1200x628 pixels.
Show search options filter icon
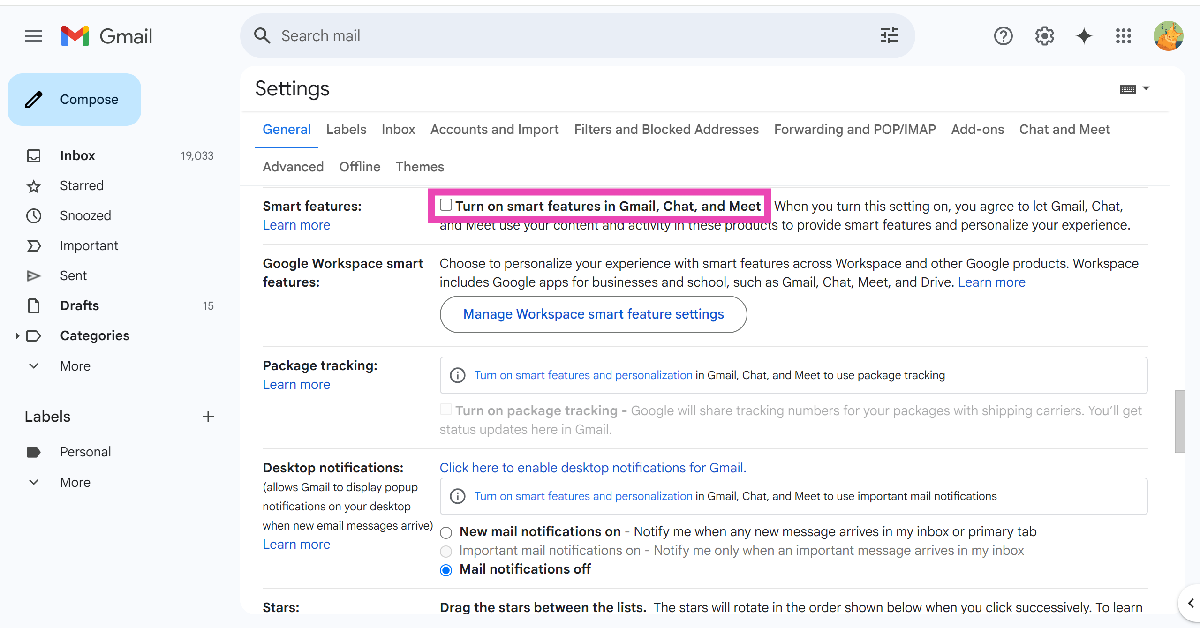[x=889, y=36]
